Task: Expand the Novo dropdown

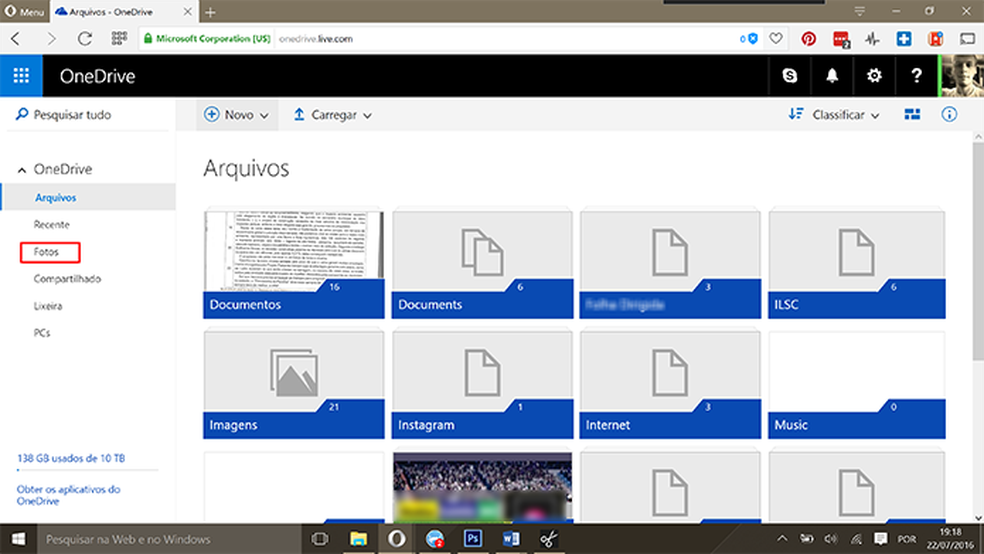Action: point(237,115)
